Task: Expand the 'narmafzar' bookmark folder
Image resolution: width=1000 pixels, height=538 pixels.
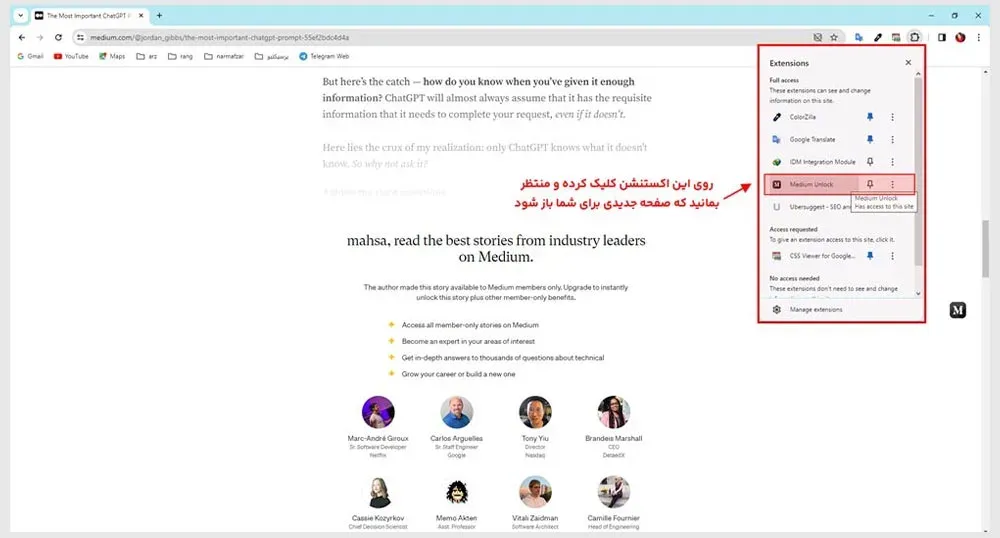Action: click(224, 56)
